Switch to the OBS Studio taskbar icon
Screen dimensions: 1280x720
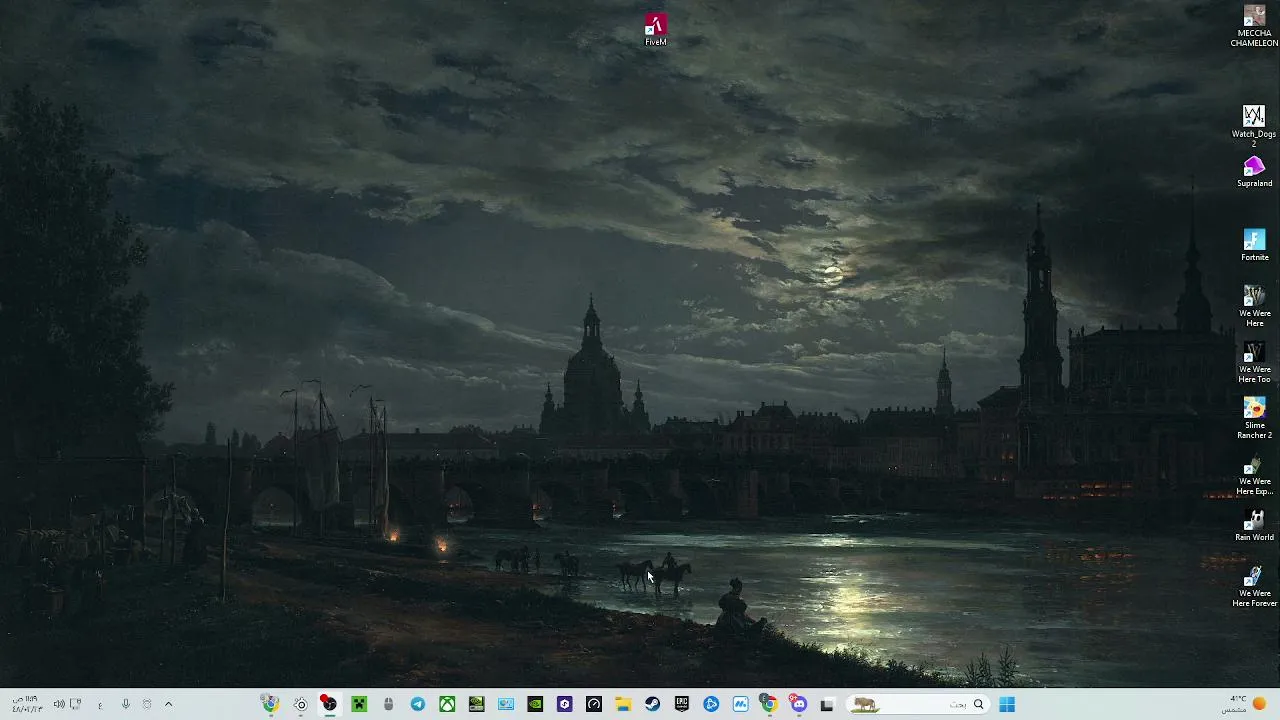click(x=329, y=704)
